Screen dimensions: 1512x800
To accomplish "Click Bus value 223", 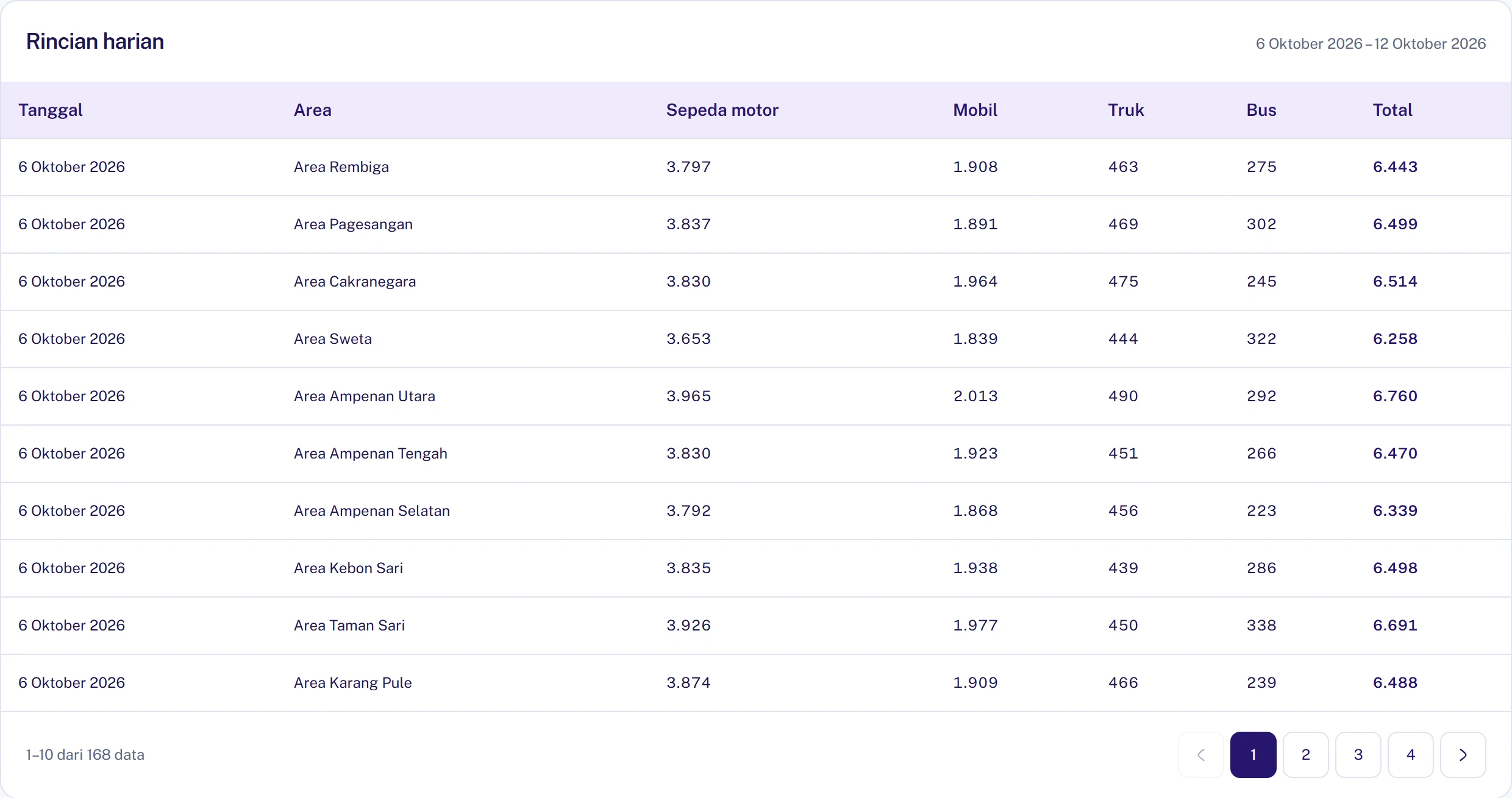I will pyautogui.click(x=1261, y=511).
